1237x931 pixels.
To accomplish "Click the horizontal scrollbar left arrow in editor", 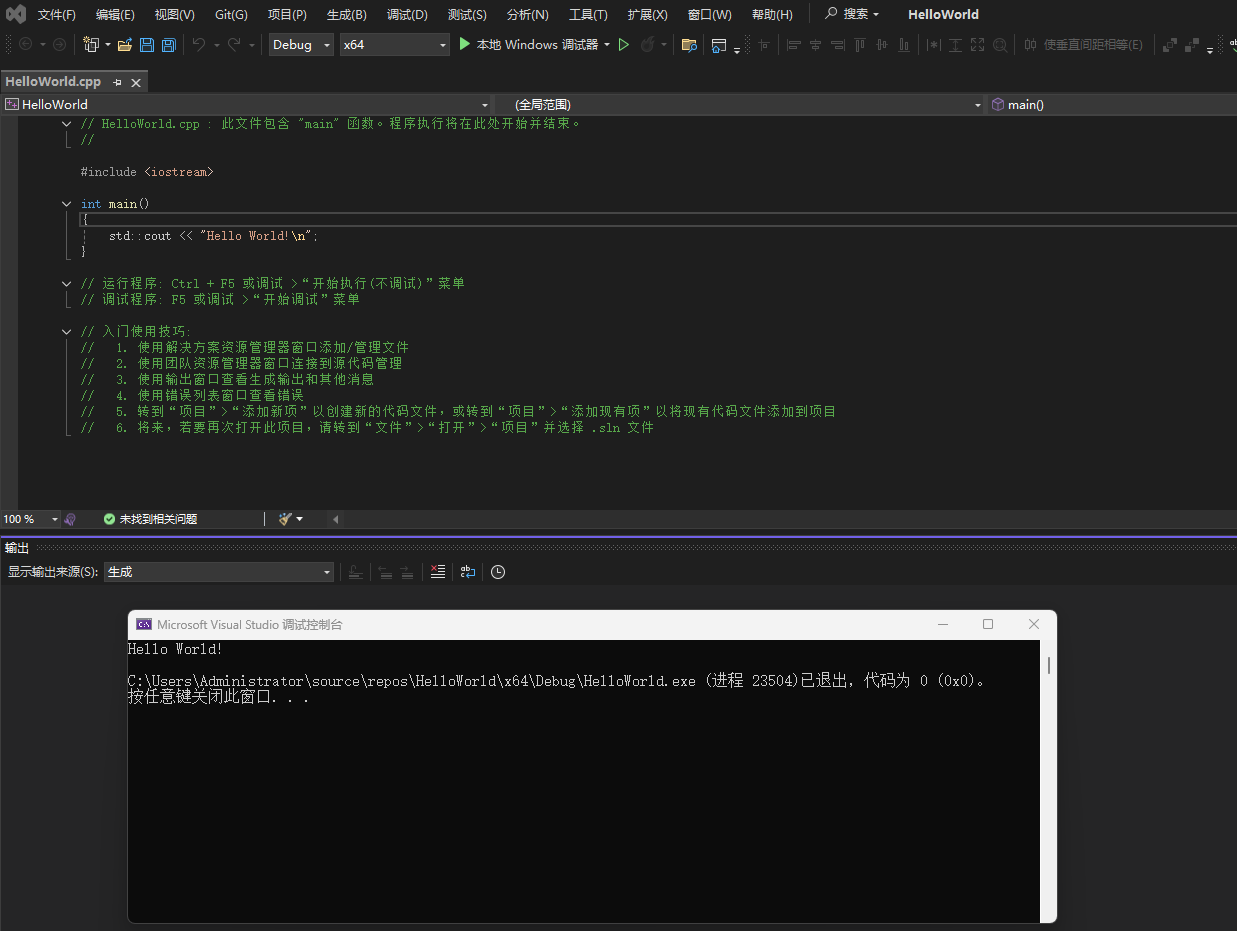I will point(336,519).
